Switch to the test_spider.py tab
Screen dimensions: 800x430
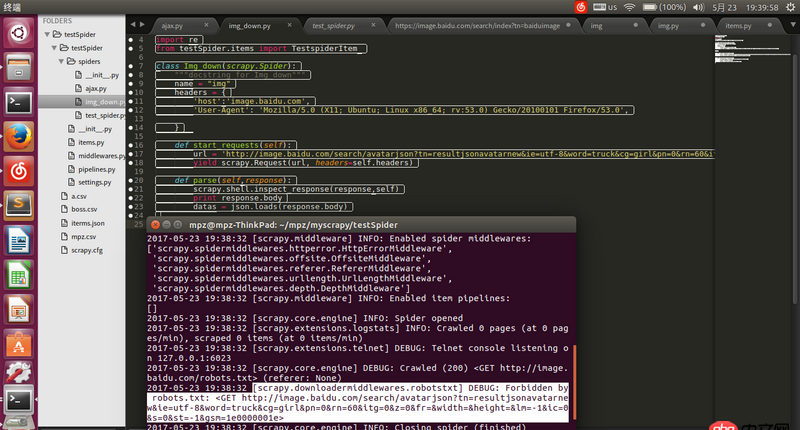[x=335, y=23]
